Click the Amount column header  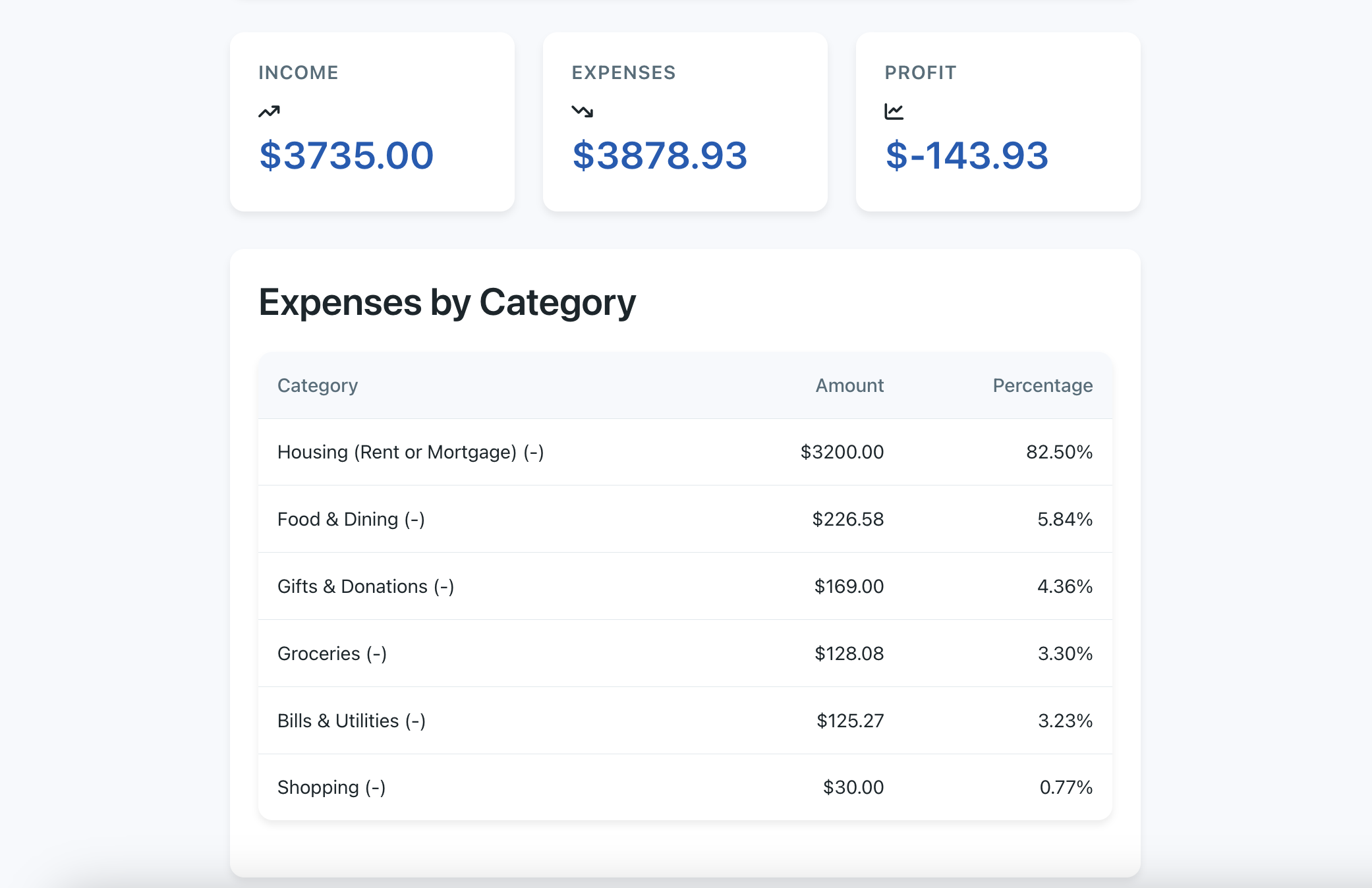(849, 385)
